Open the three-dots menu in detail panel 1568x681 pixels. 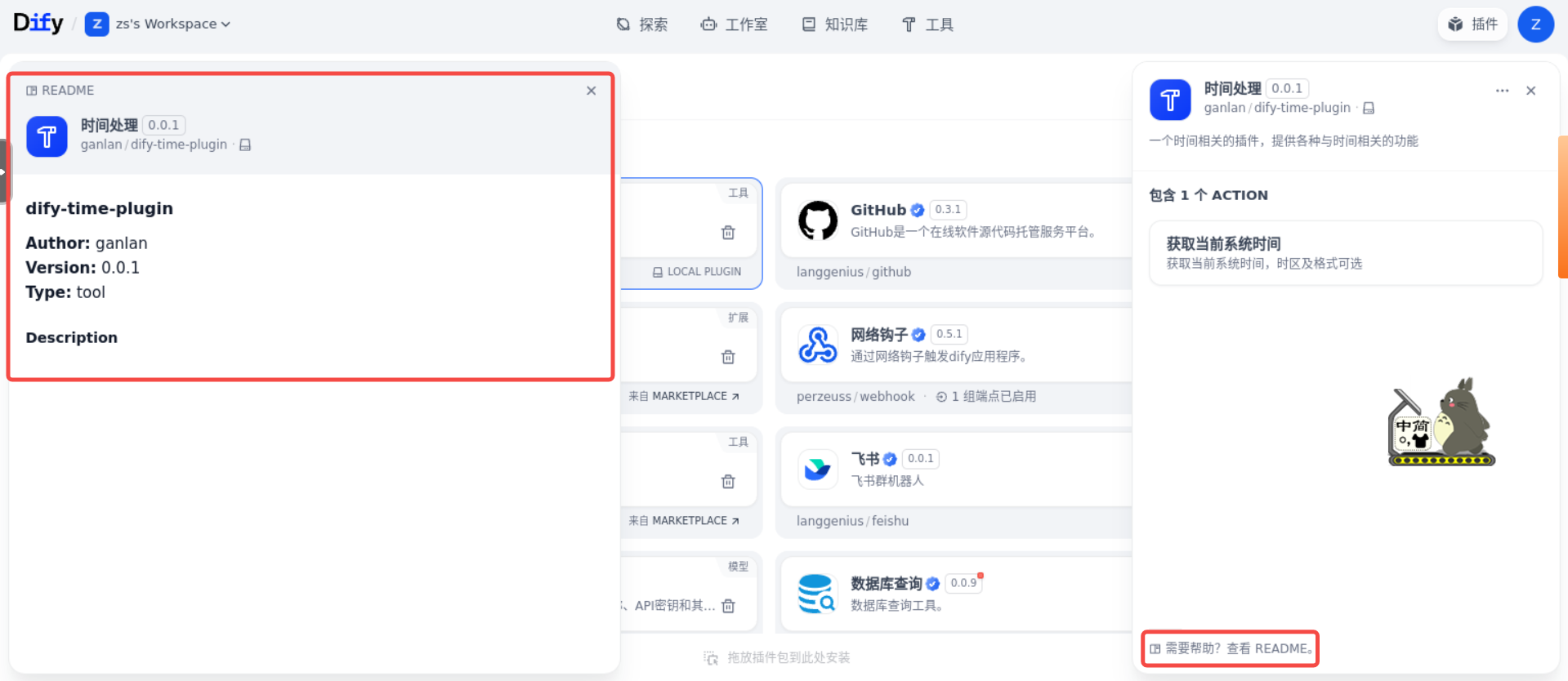point(1502,91)
